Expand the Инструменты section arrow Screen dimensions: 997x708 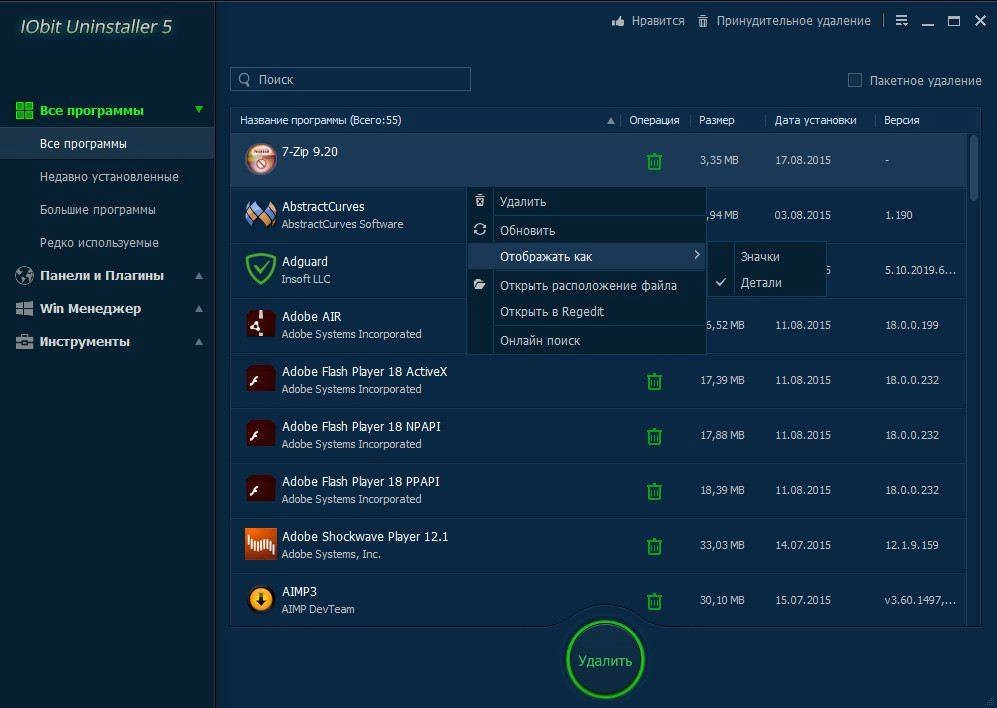[199, 342]
